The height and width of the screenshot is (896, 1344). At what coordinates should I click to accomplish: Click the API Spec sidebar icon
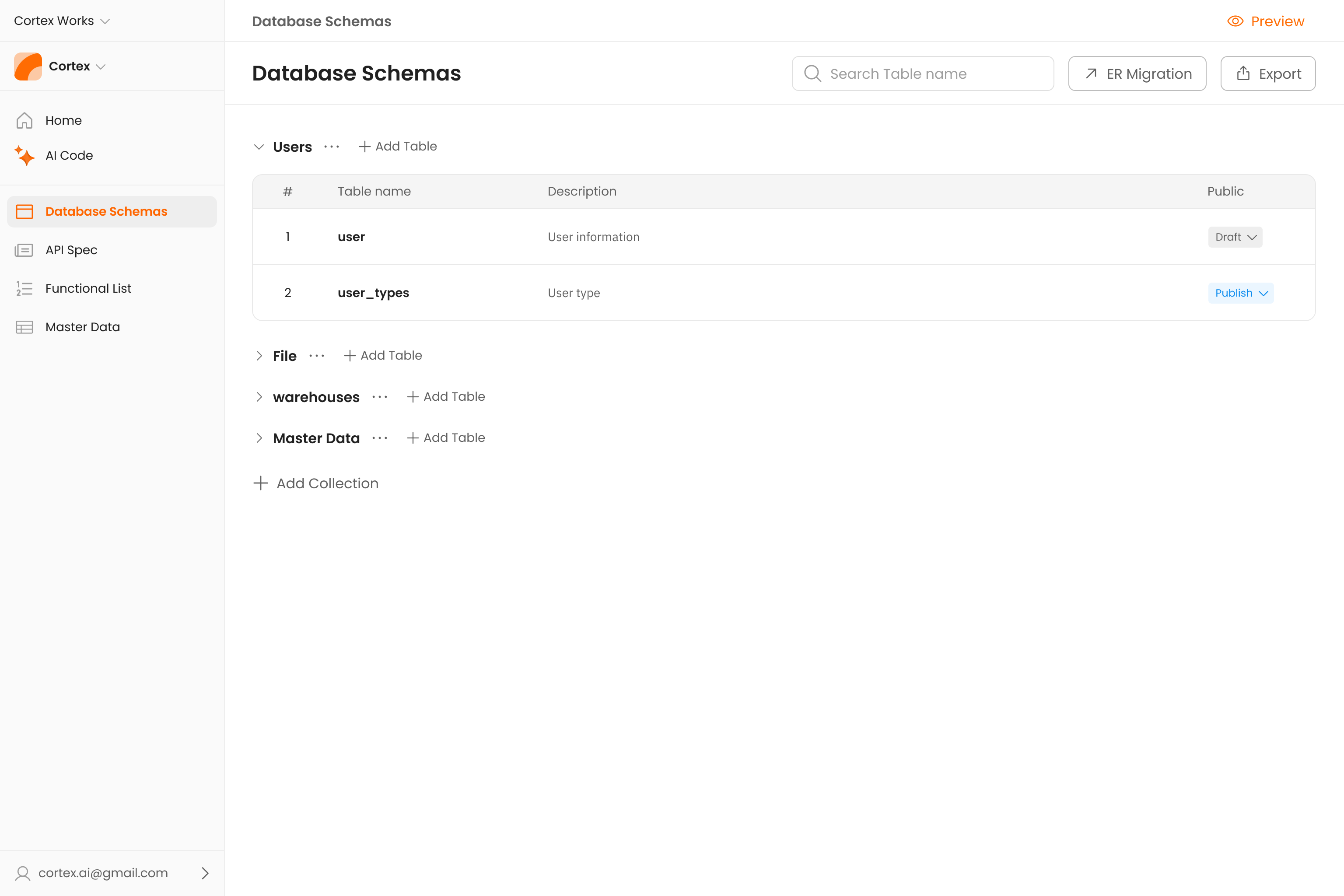click(x=24, y=250)
